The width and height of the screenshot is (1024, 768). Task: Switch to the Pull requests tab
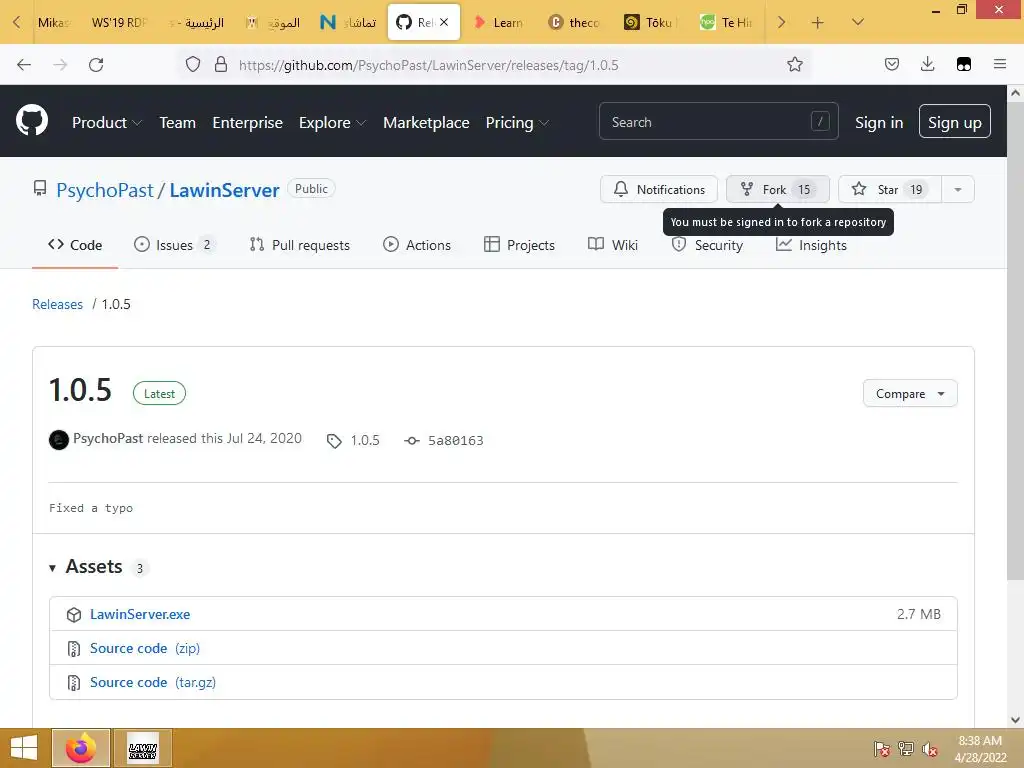click(300, 245)
